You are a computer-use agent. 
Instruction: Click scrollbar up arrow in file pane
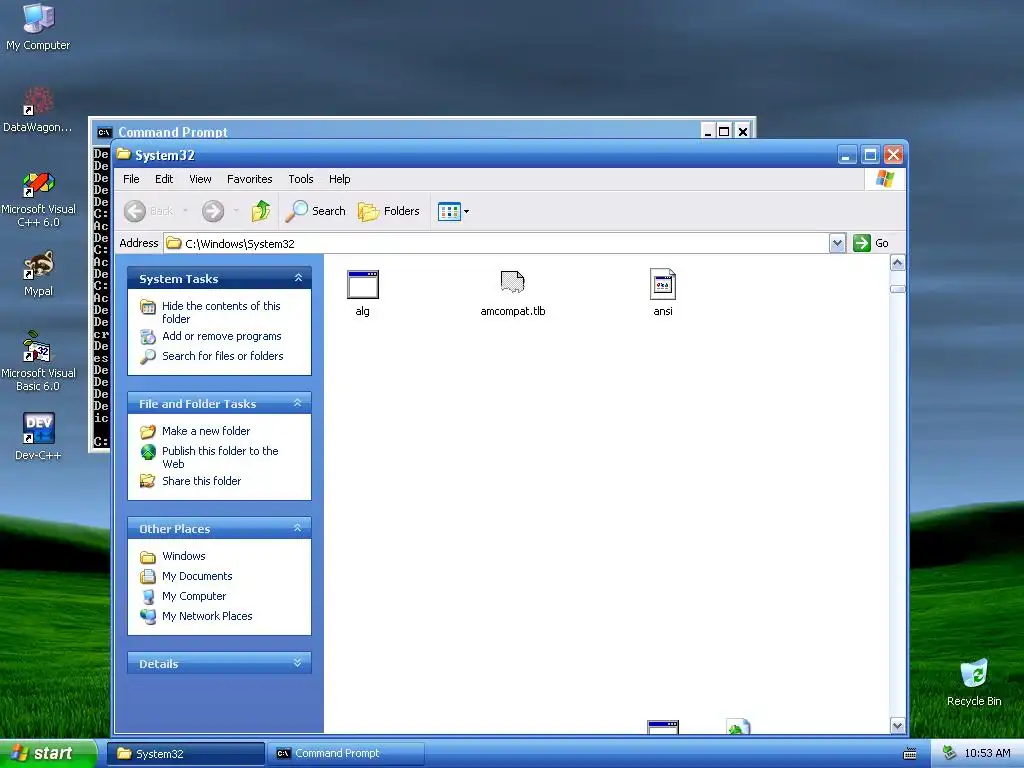pos(898,263)
